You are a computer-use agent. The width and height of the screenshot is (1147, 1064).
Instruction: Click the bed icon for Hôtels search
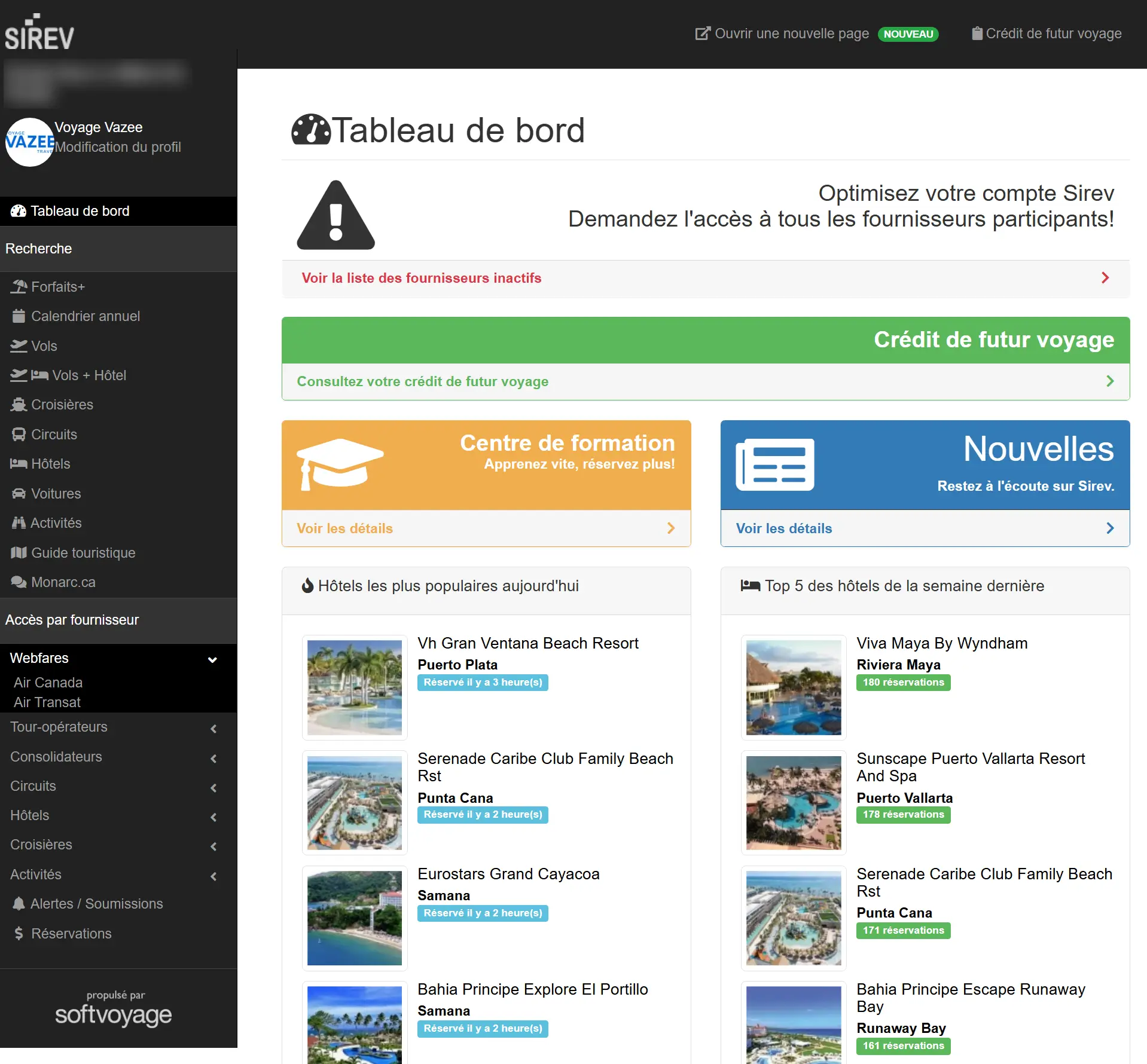19,464
